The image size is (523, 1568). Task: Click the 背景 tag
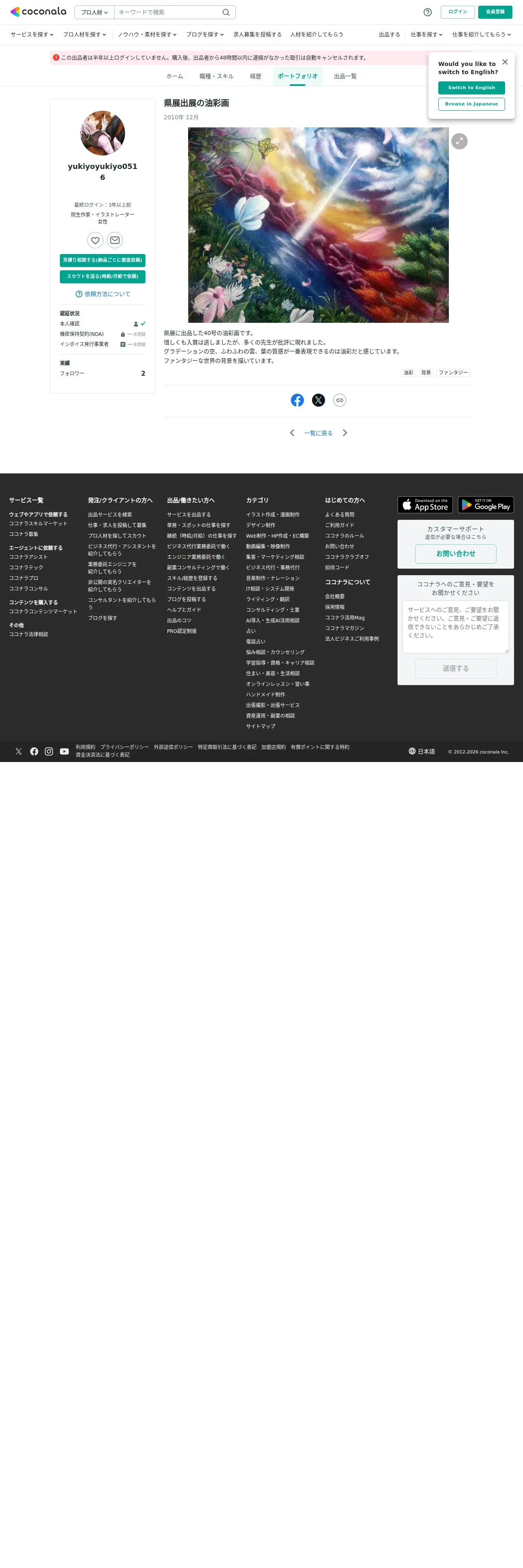[426, 372]
